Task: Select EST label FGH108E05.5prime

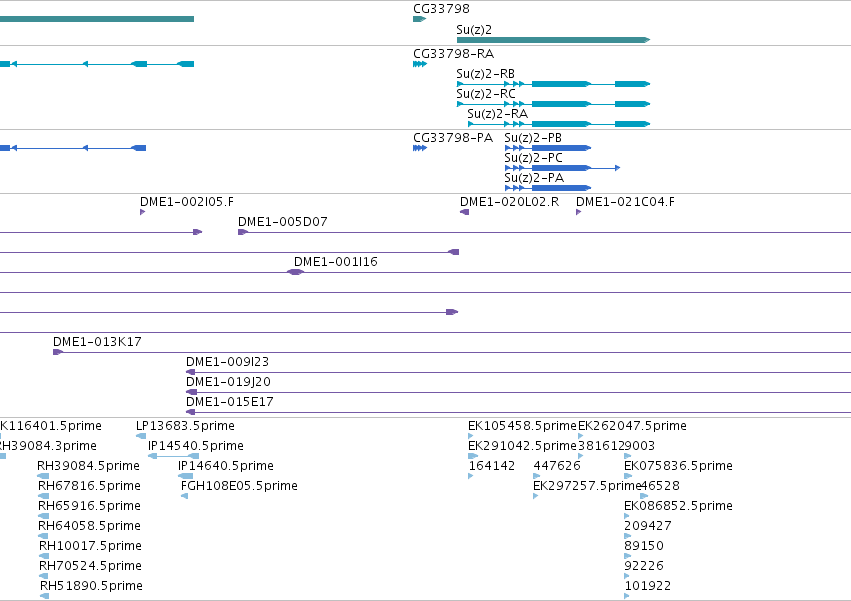Action: coord(239,486)
